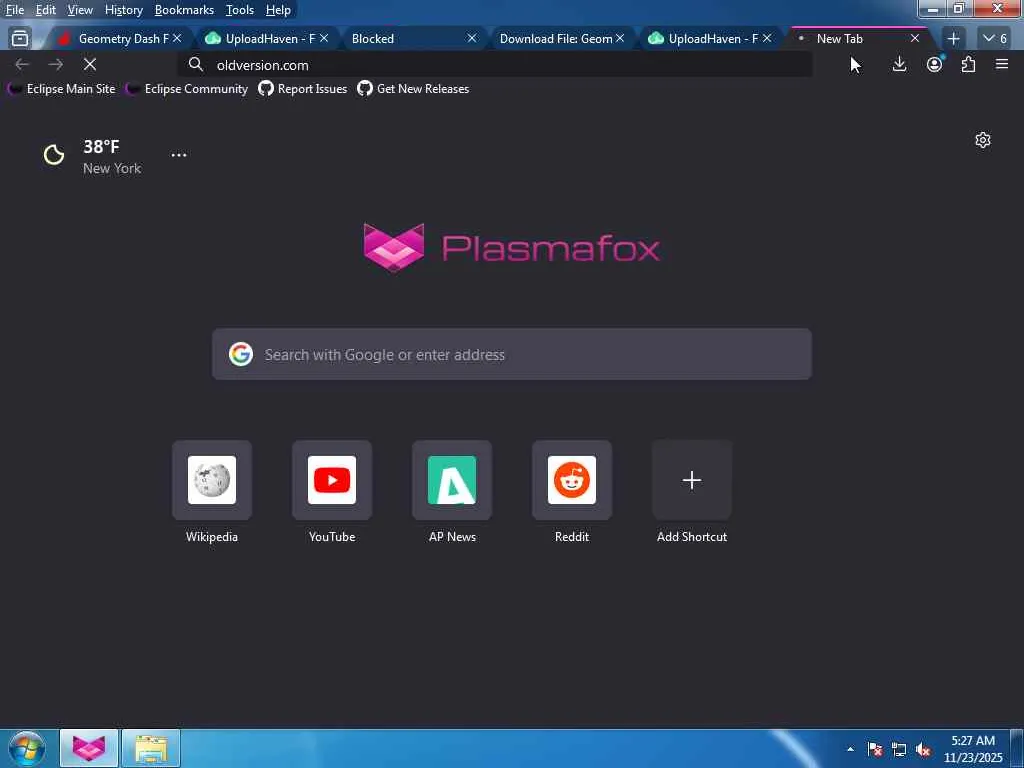Viewport: 1024px width, 768px height.
Task: Close the New Tab tab
Action: tap(915, 39)
